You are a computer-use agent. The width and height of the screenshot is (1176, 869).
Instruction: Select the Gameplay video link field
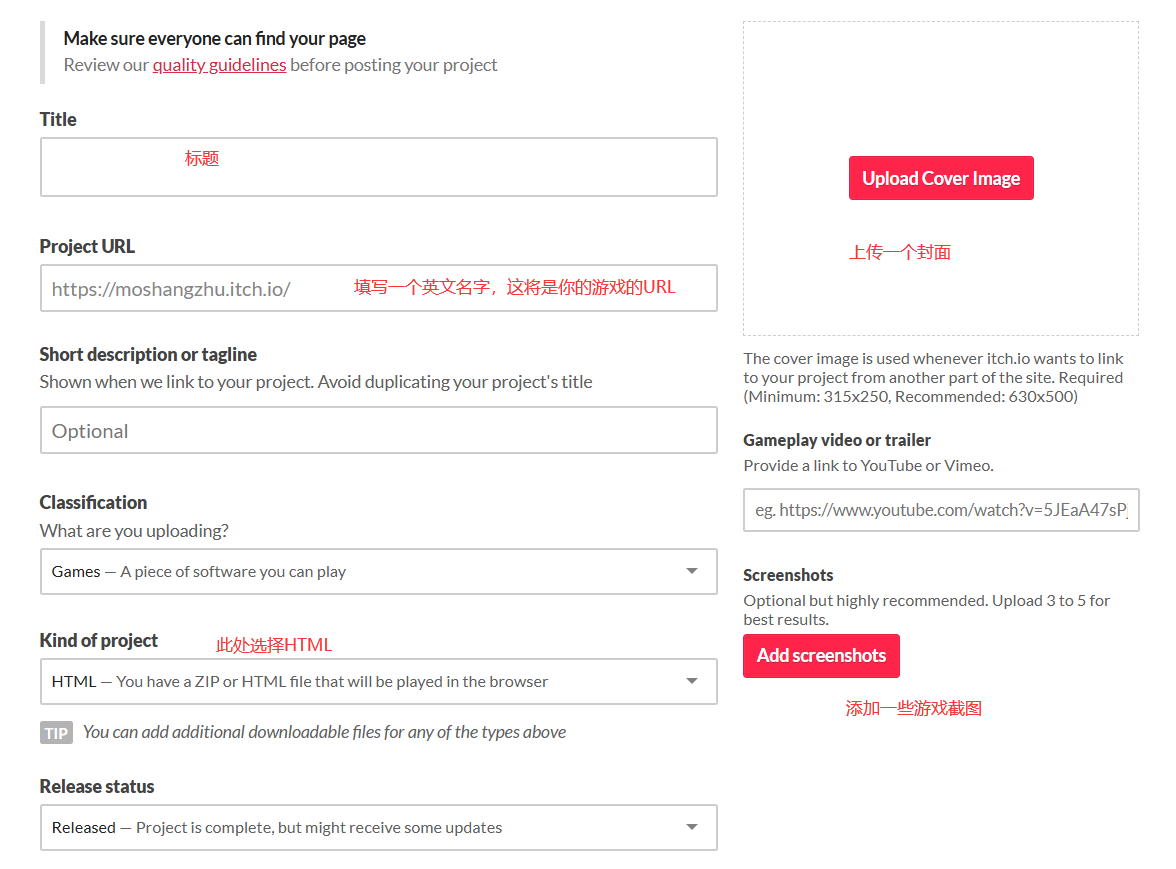coord(940,510)
